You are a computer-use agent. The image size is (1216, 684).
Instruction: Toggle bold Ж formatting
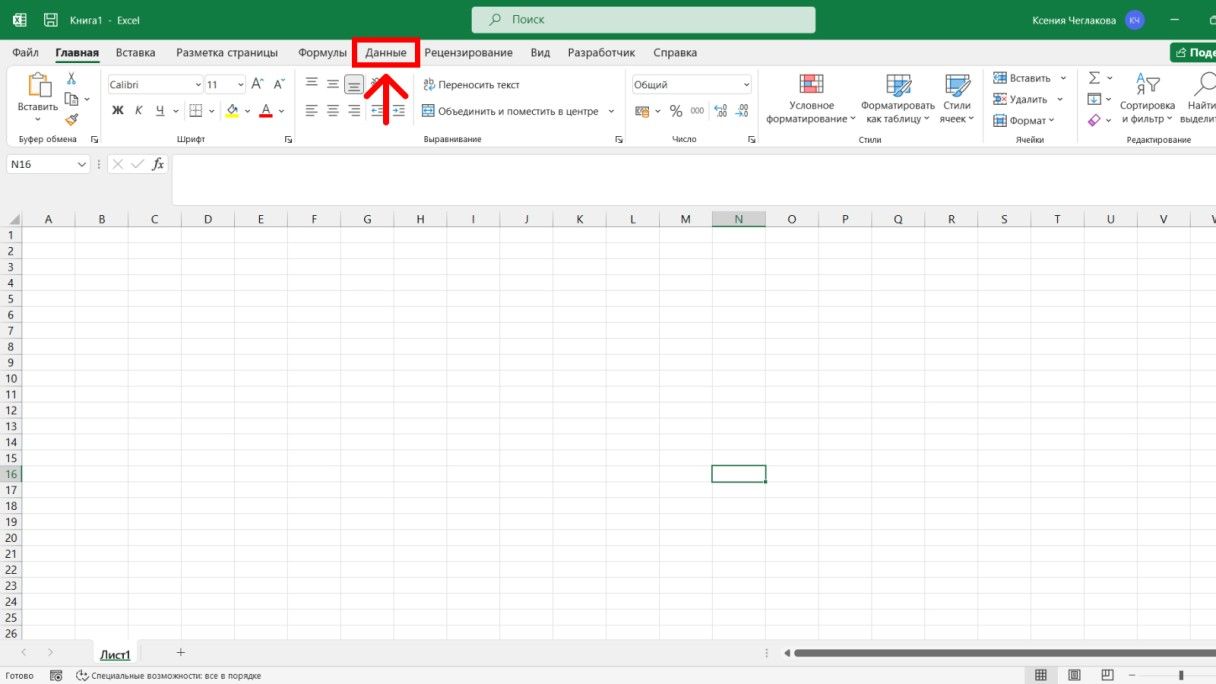tap(118, 111)
